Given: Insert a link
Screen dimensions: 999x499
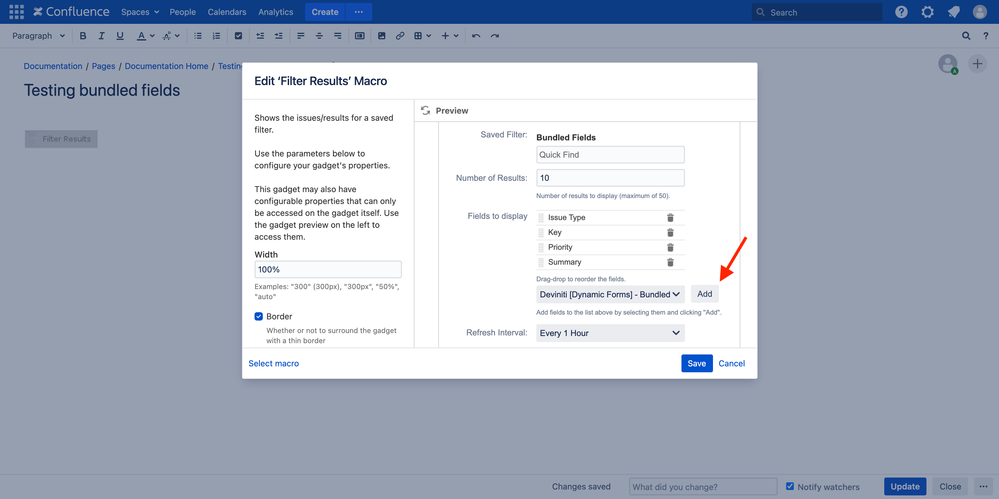Looking at the screenshot, I should pyautogui.click(x=400, y=36).
